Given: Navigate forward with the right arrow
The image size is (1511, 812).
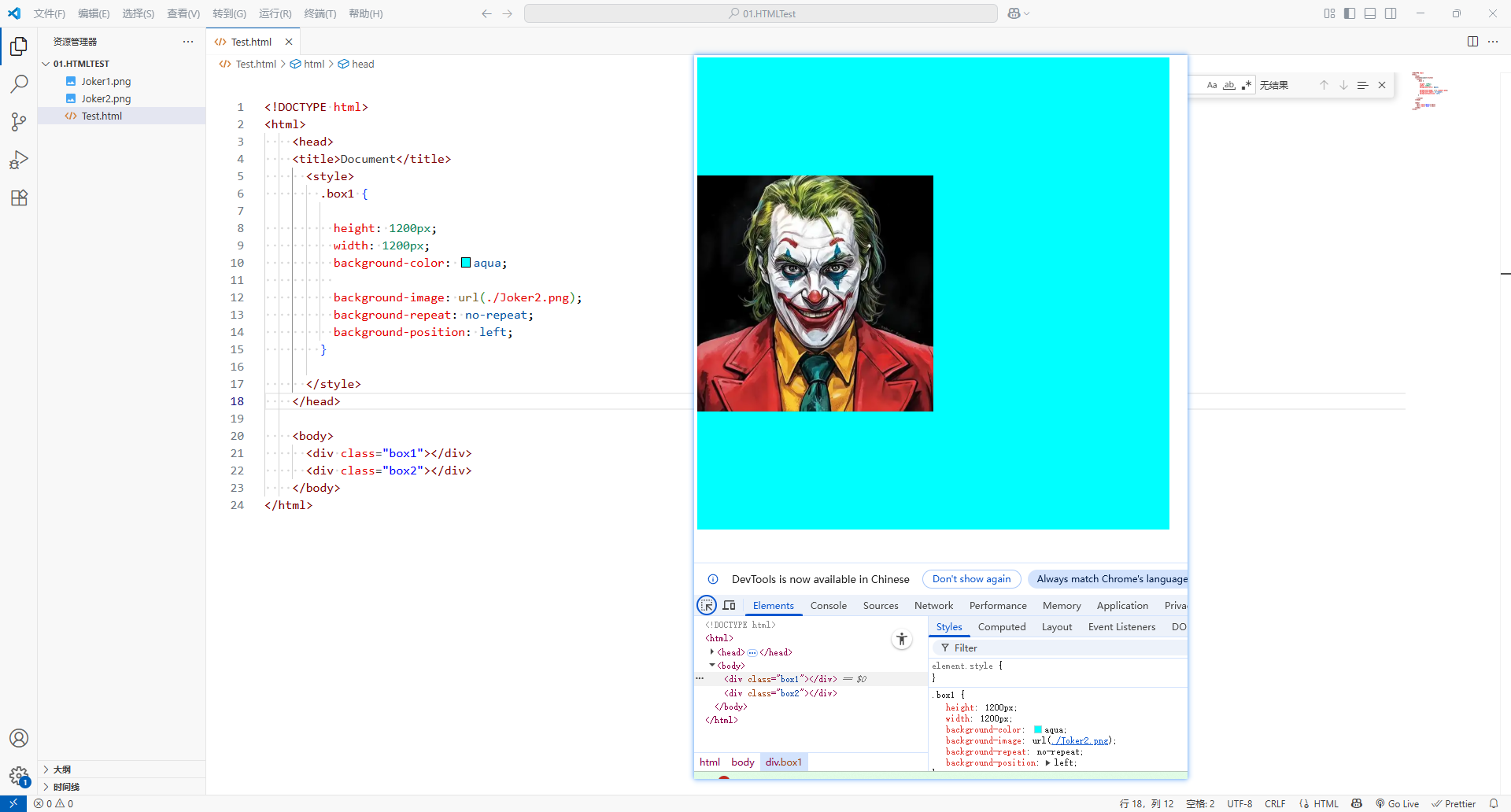Looking at the screenshot, I should click(508, 13).
